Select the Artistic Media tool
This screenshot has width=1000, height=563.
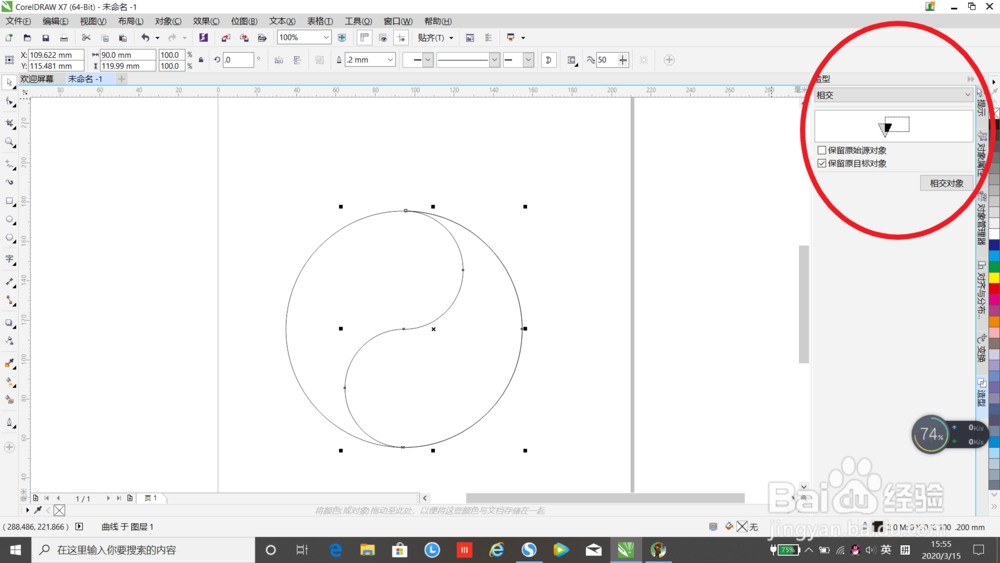[9, 182]
